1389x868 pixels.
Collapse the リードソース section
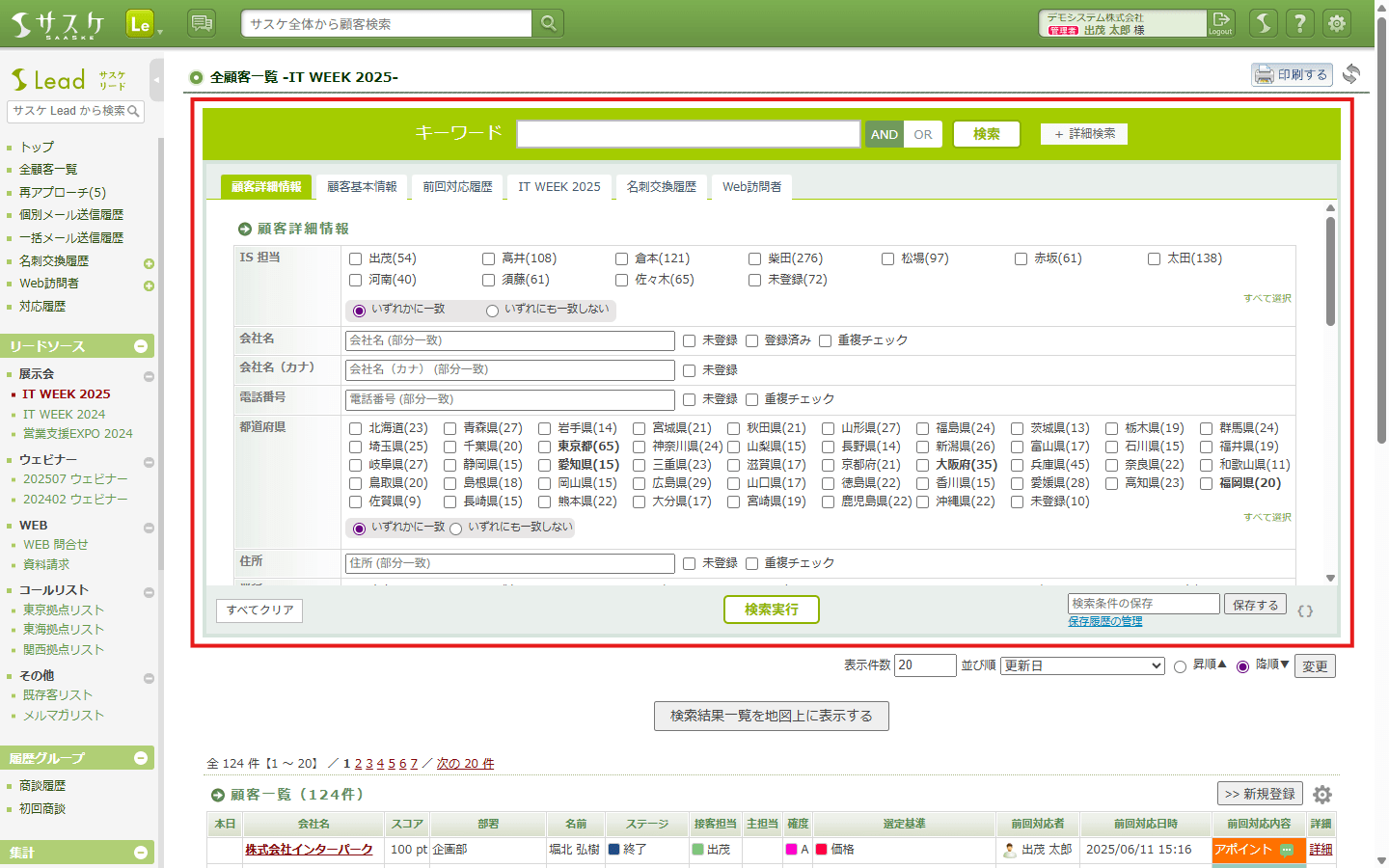(141, 346)
